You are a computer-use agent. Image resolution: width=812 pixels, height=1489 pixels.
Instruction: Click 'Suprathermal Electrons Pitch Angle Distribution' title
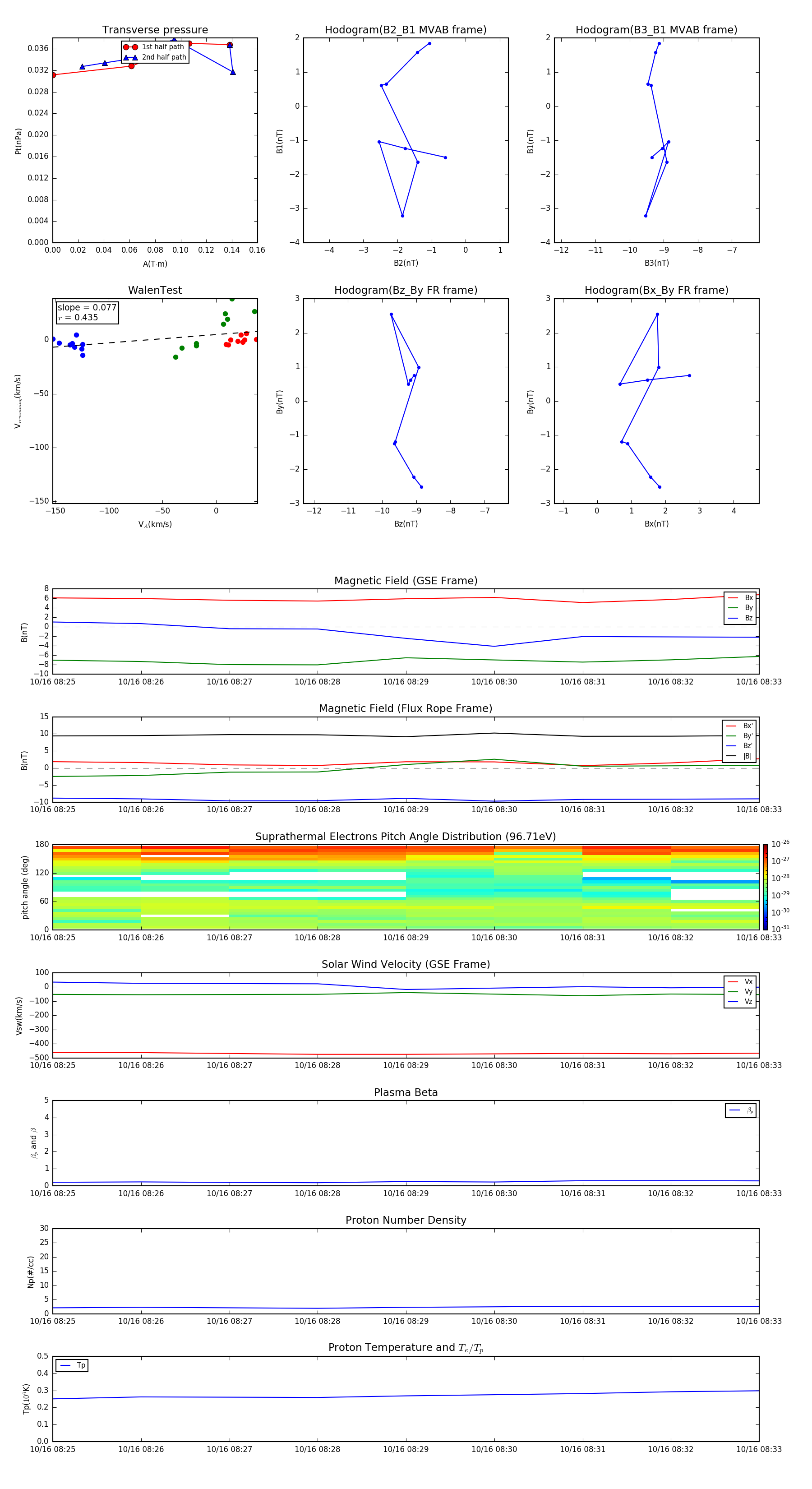coord(406,837)
